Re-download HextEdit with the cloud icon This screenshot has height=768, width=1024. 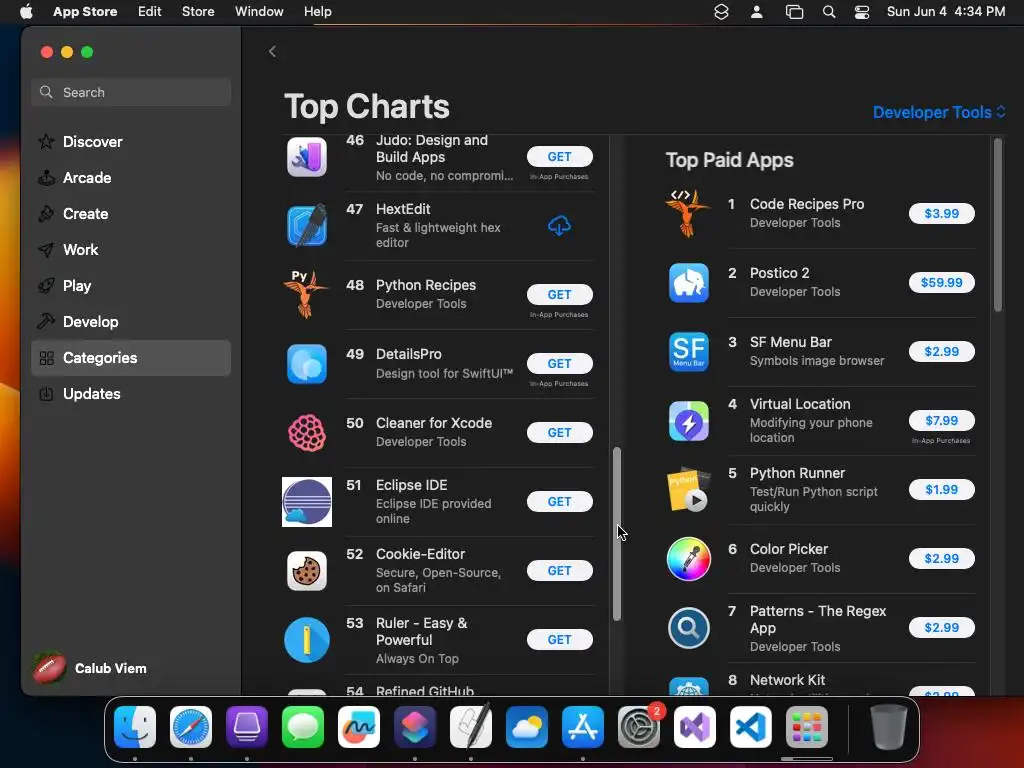(x=559, y=226)
